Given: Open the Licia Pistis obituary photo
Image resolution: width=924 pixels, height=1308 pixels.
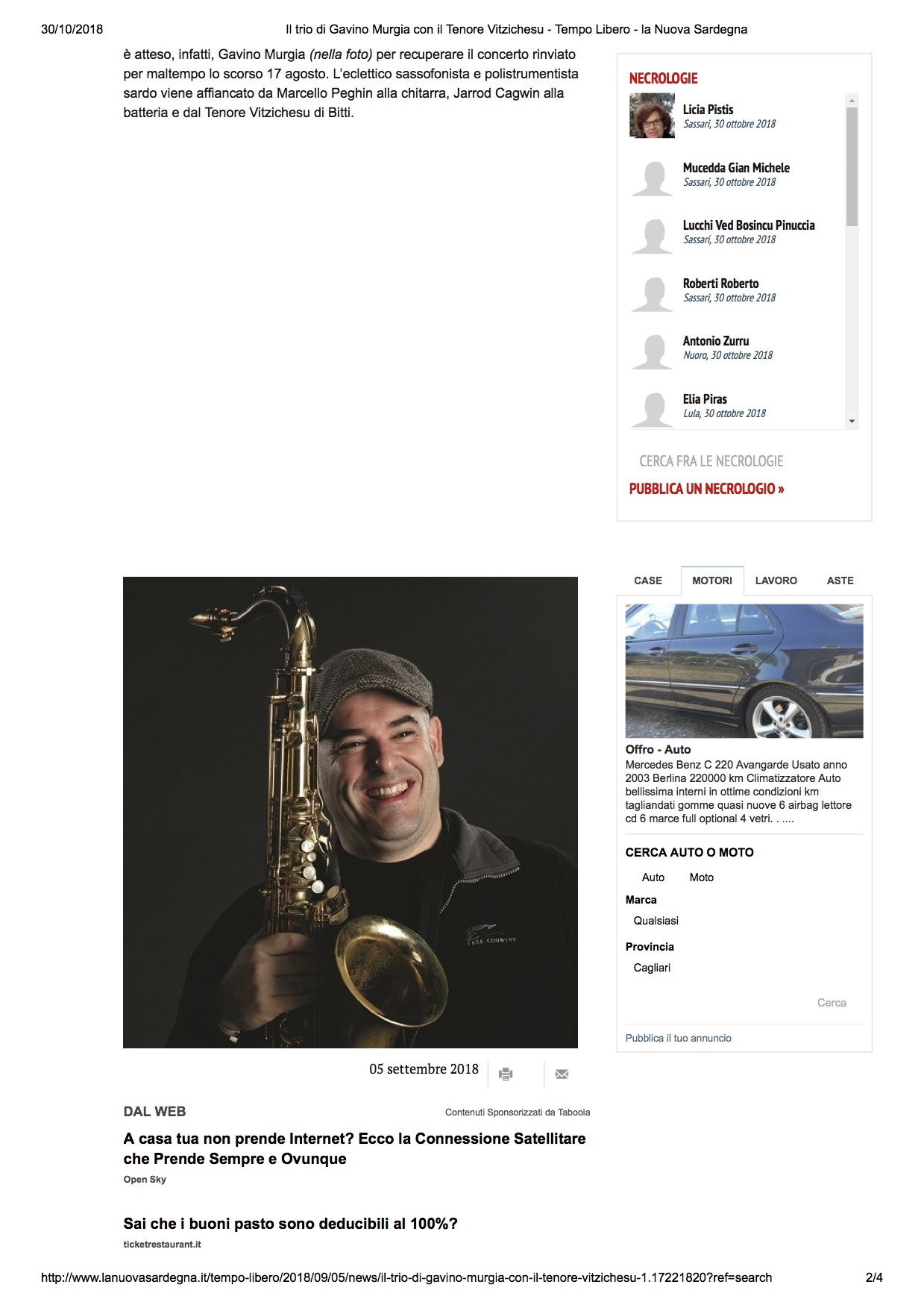Looking at the screenshot, I should [x=652, y=116].
